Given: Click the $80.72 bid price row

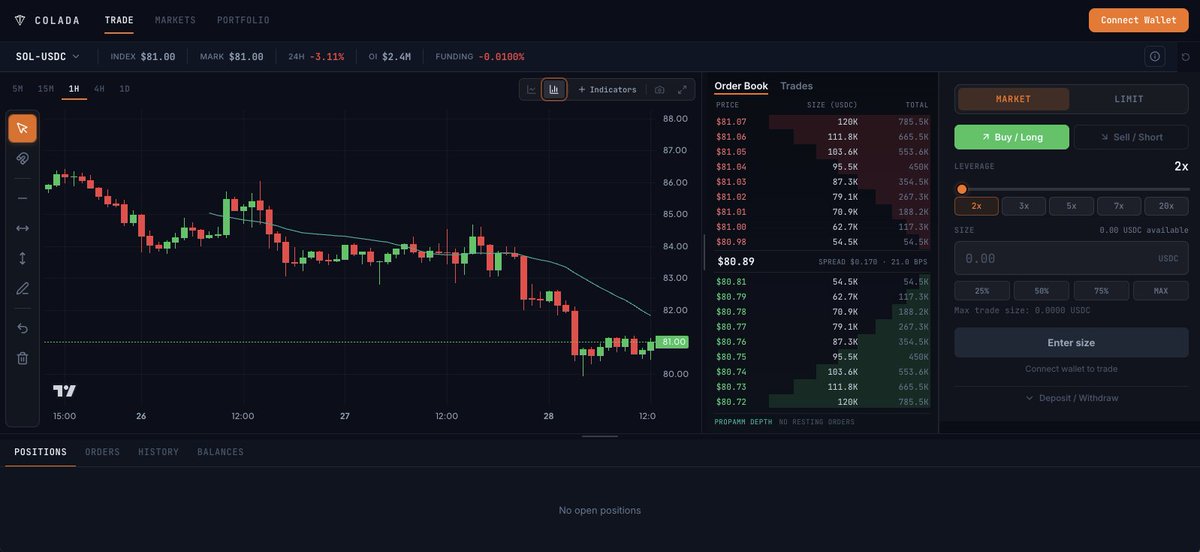Looking at the screenshot, I should [x=822, y=402].
